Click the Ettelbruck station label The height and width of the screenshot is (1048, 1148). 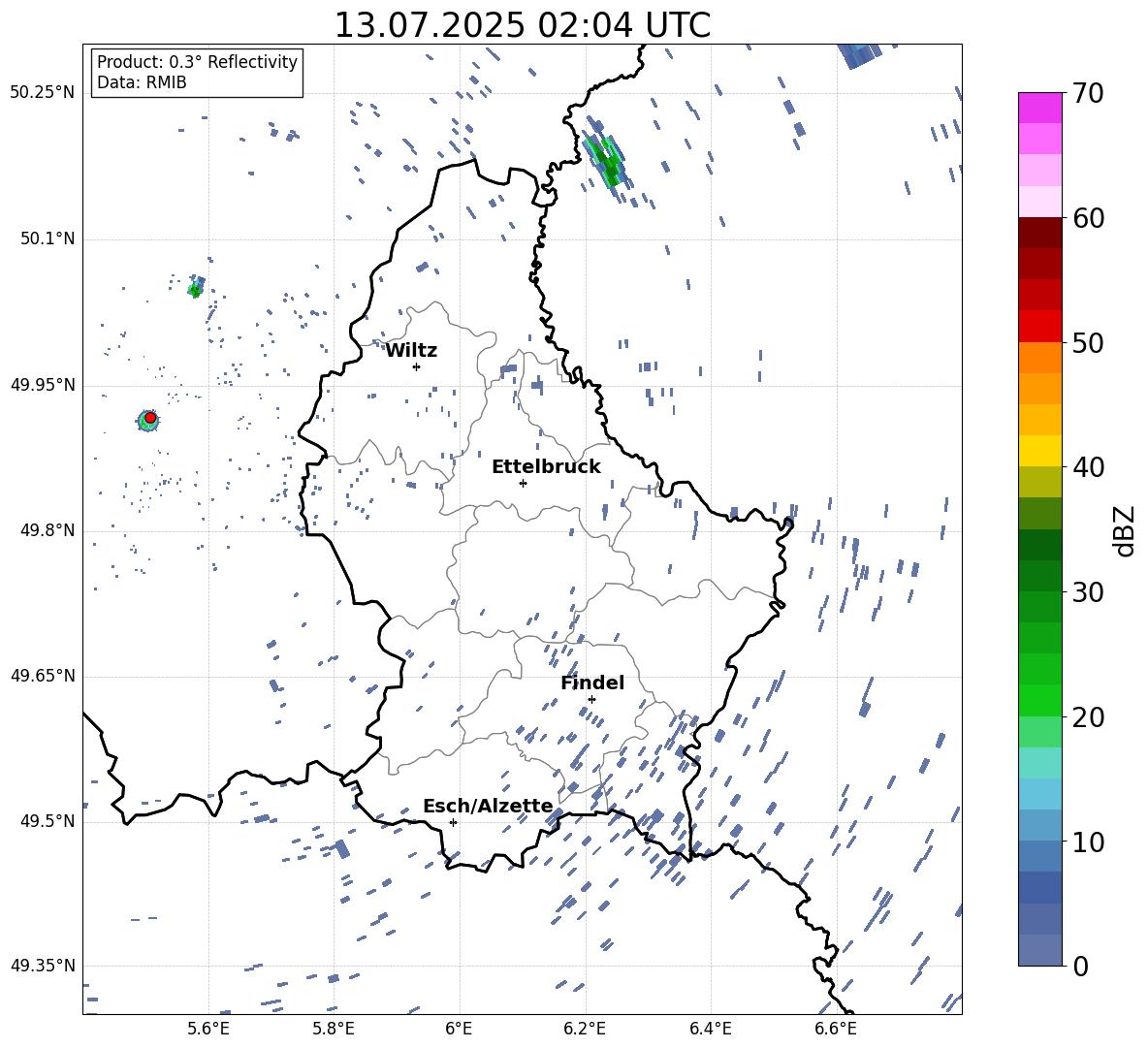tap(546, 467)
